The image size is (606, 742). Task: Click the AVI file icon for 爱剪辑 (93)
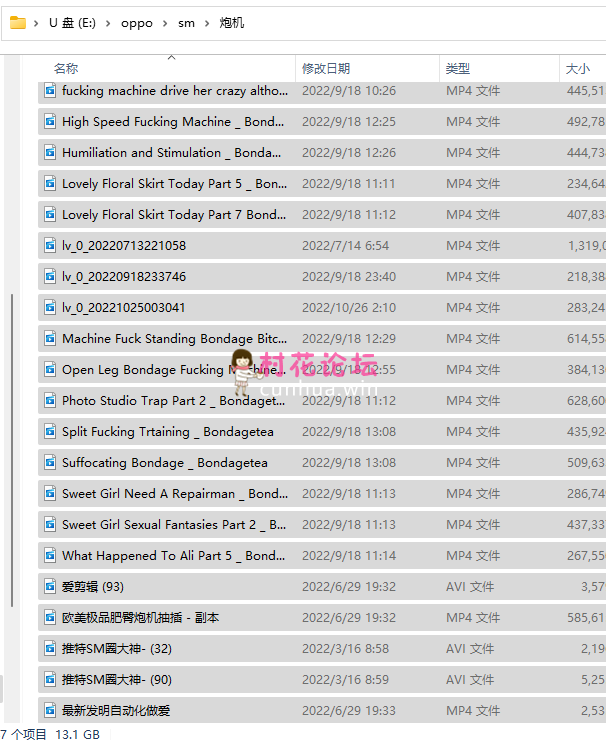49,586
